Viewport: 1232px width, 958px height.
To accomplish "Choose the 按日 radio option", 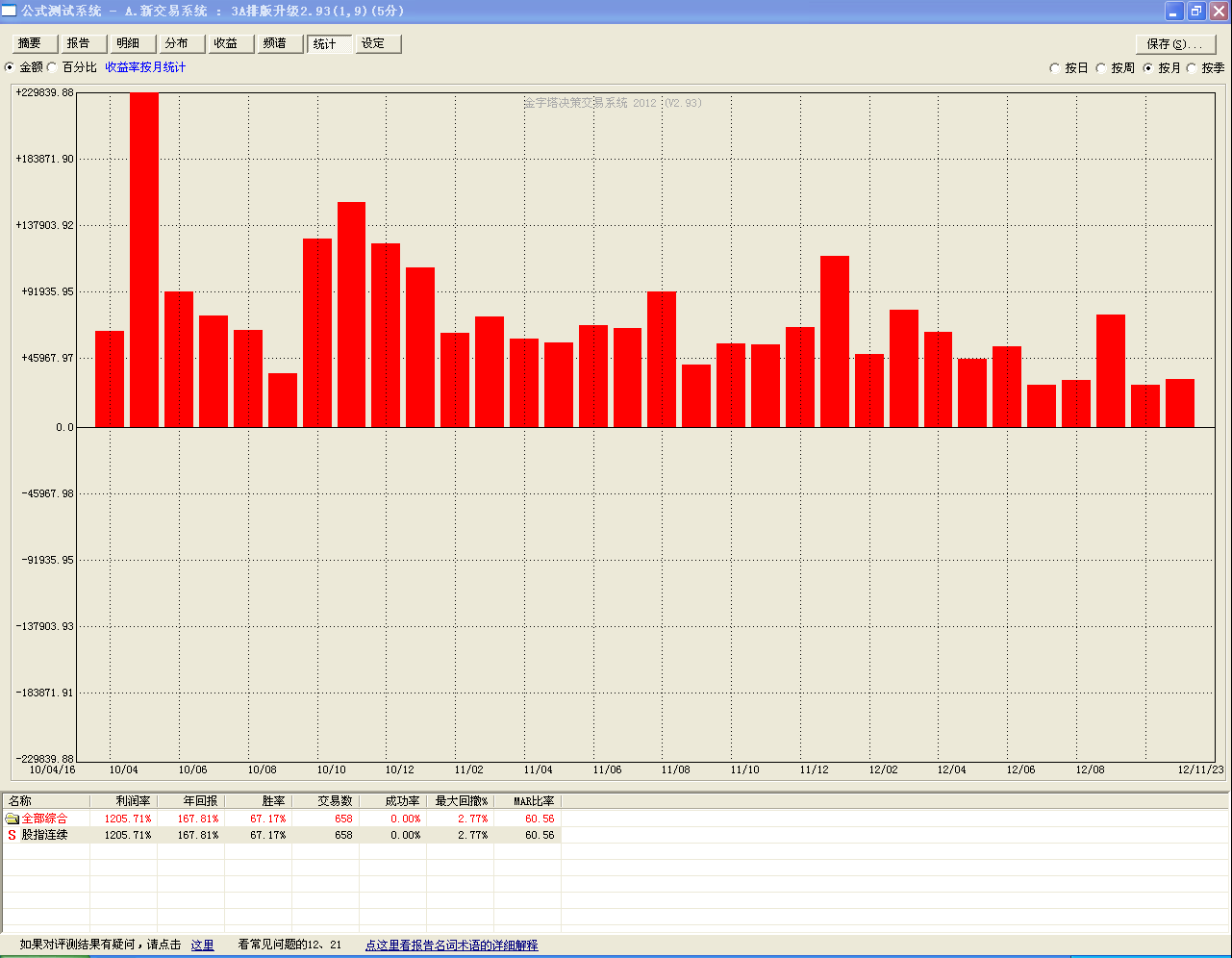I will [x=1055, y=68].
